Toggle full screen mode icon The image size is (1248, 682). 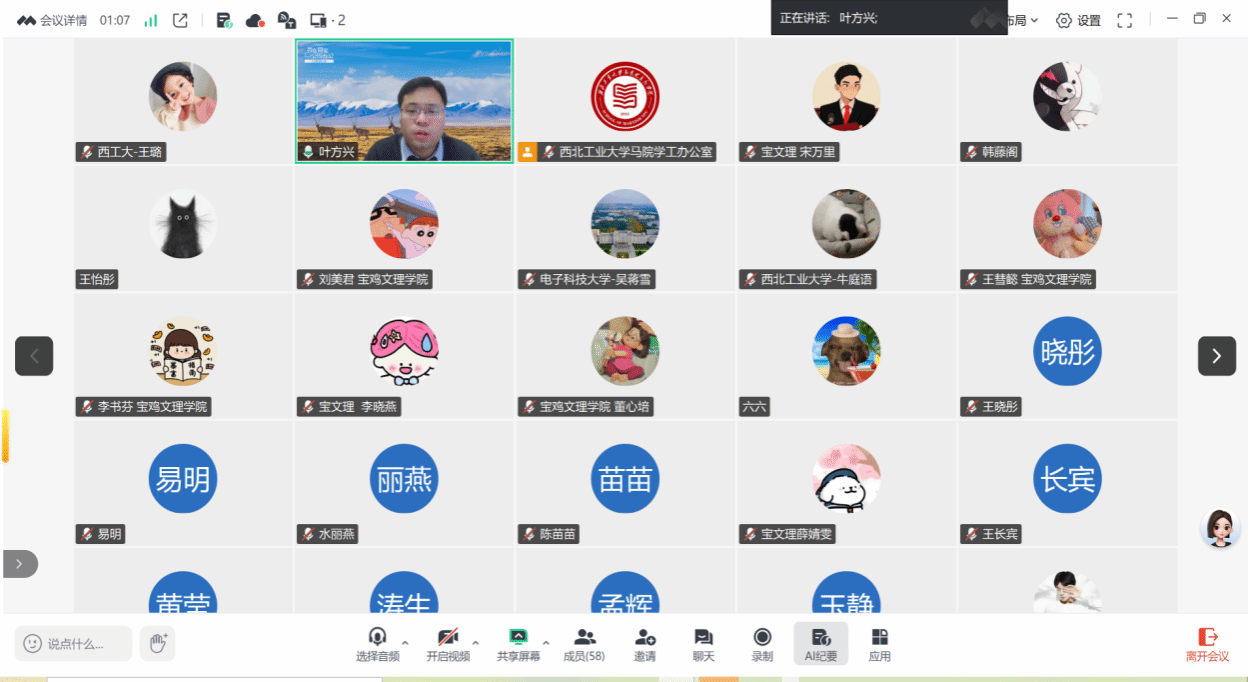coord(1125,20)
